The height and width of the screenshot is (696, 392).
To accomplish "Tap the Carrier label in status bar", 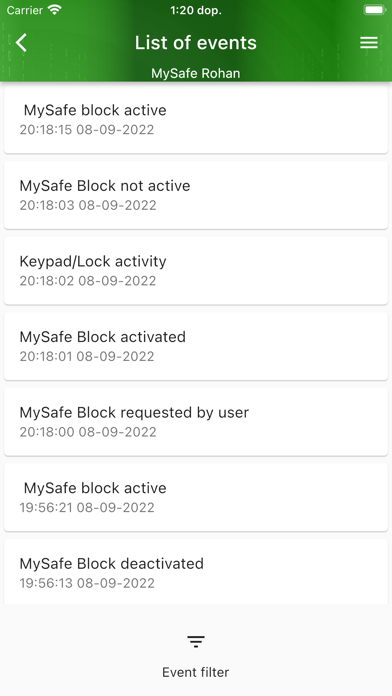I will pos(25,10).
